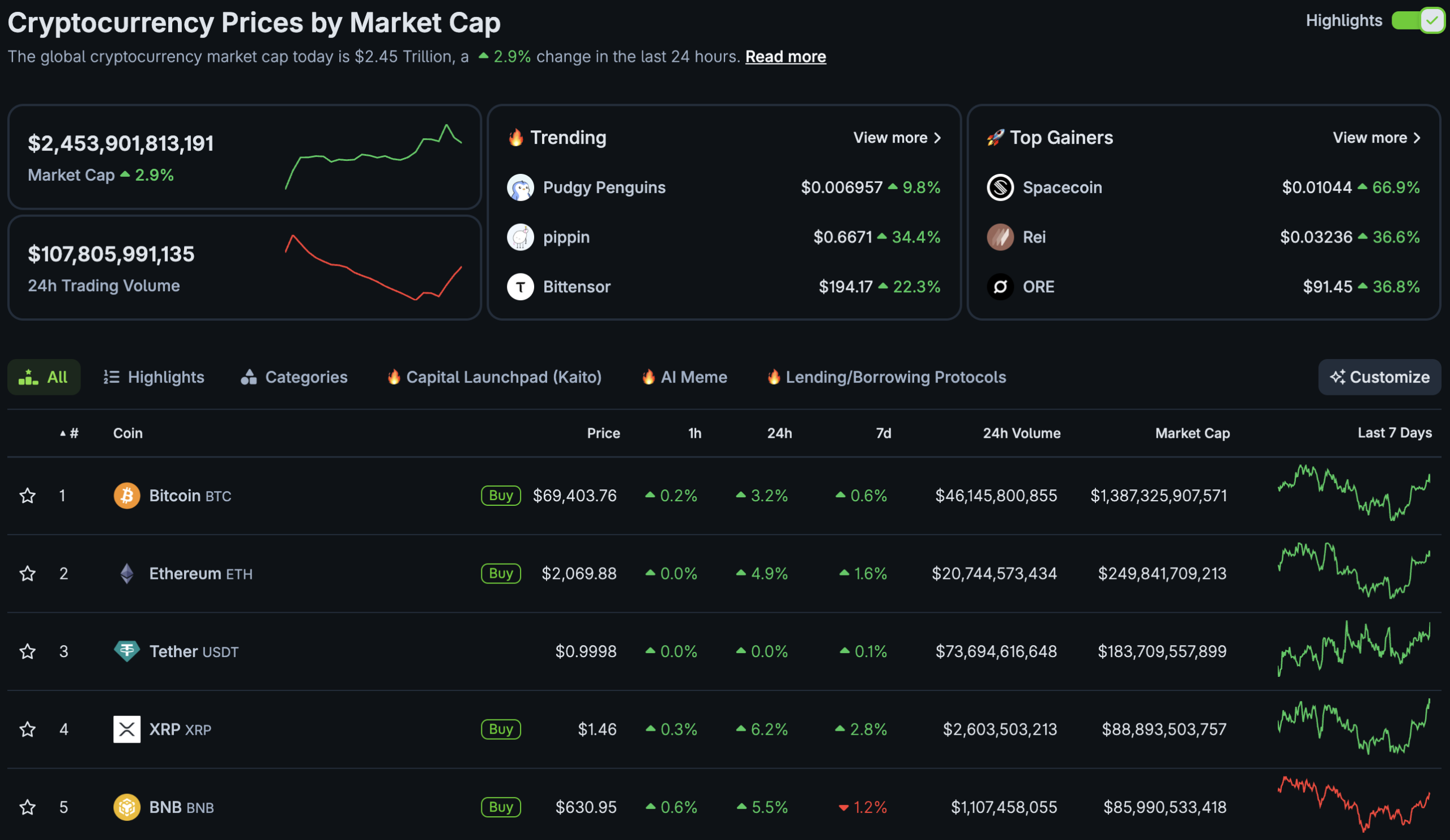Toggle the favorite star for XRP
This screenshot has width=1450, height=840.
click(27, 729)
